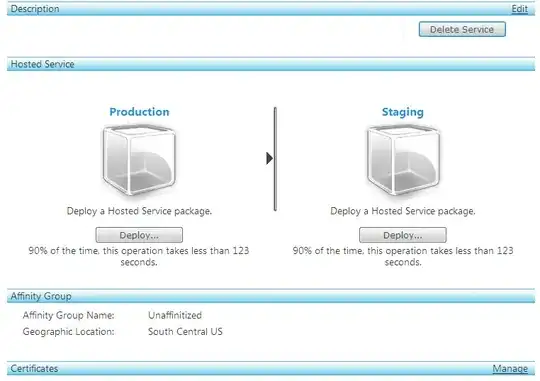Viewport: 540px width, 381px height.
Task: Click the Production heading
Action: point(139,112)
